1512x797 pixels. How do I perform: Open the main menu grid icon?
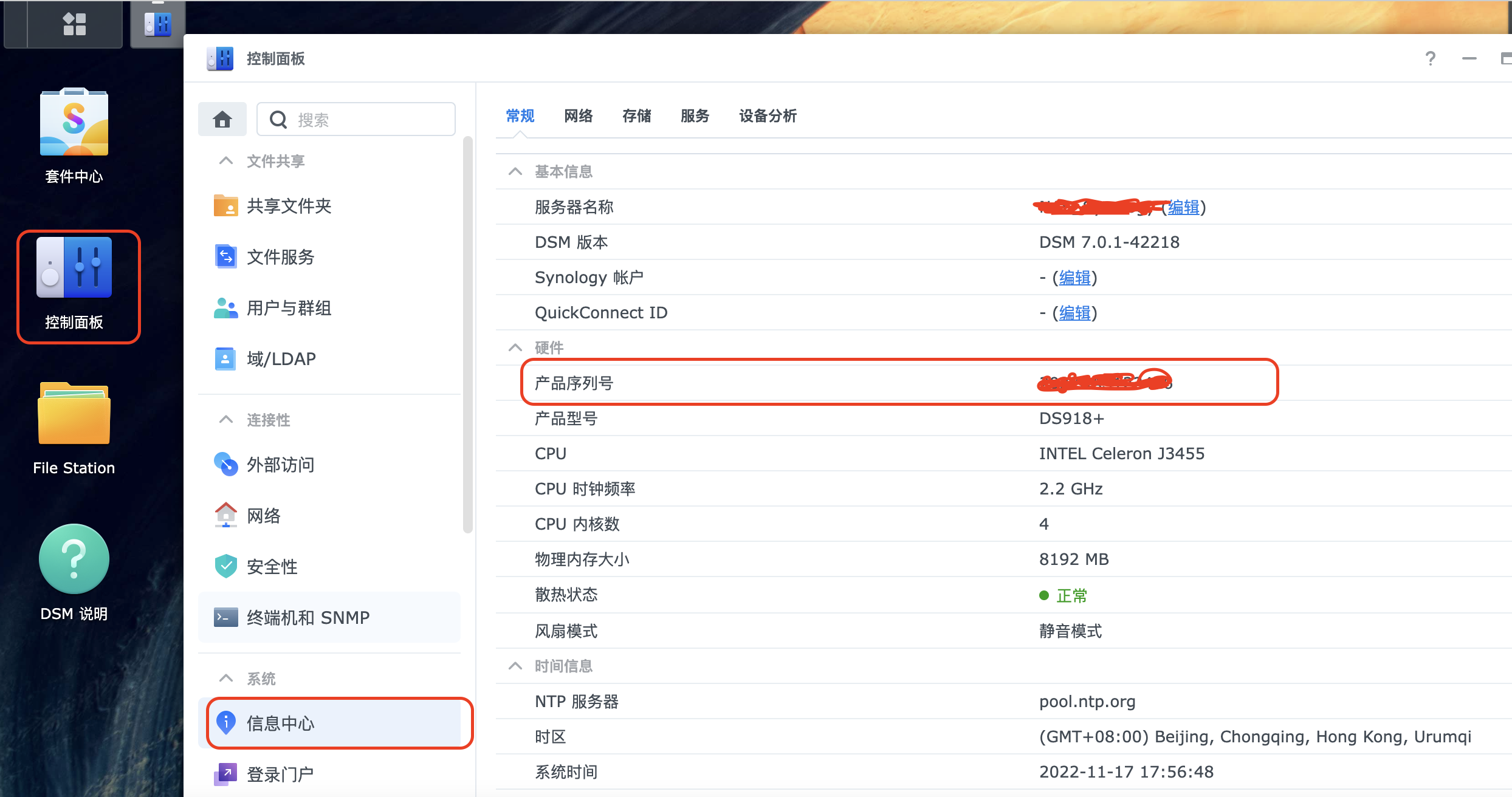[74, 24]
